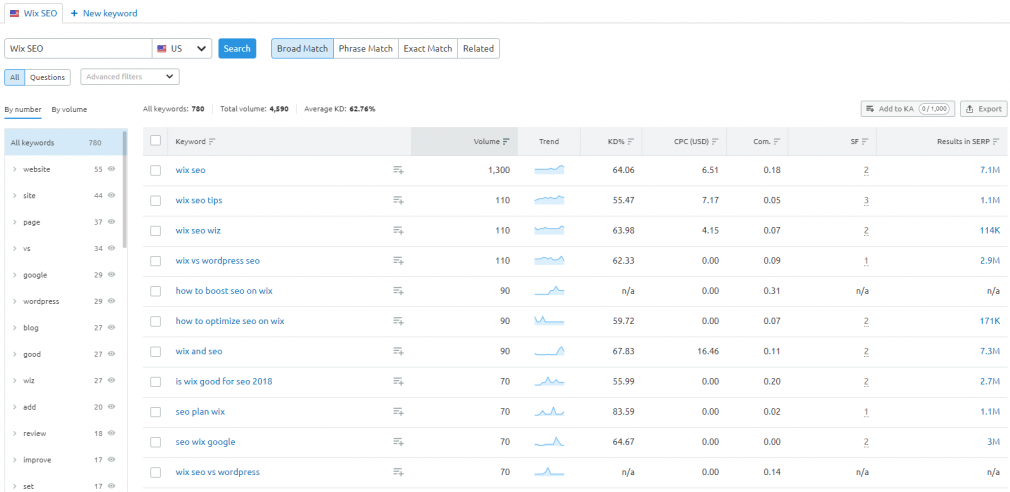Toggle eye icon for 'website' group
This screenshot has width=1010, height=492.
tap(111, 169)
